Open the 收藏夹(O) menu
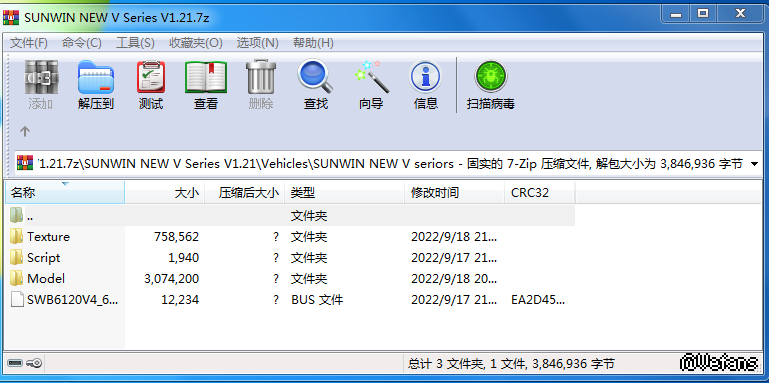769x383 pixels. [x=196, y=43]
